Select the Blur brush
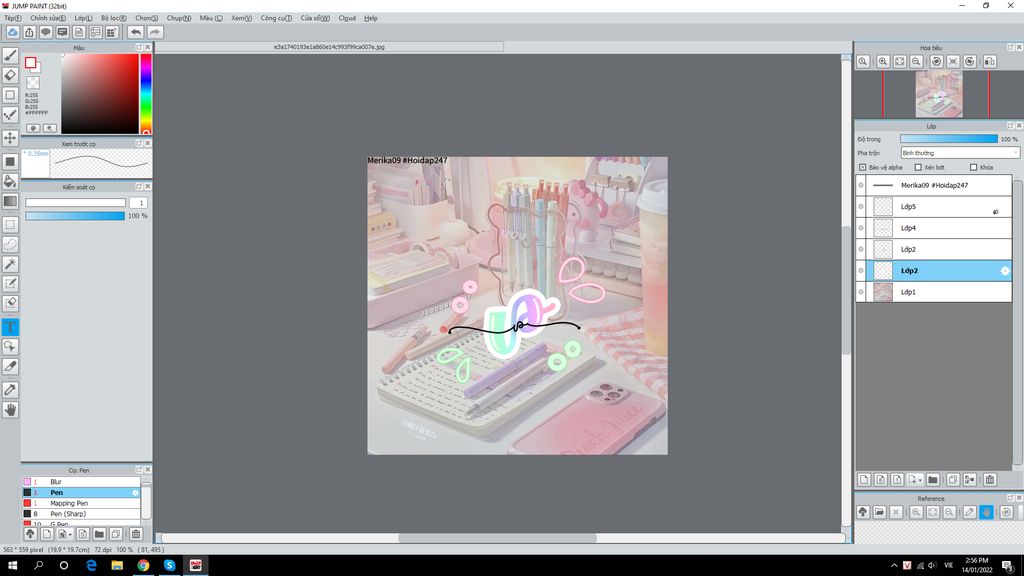The height and width of the screenshot is (576, 1024). (81, 482)
